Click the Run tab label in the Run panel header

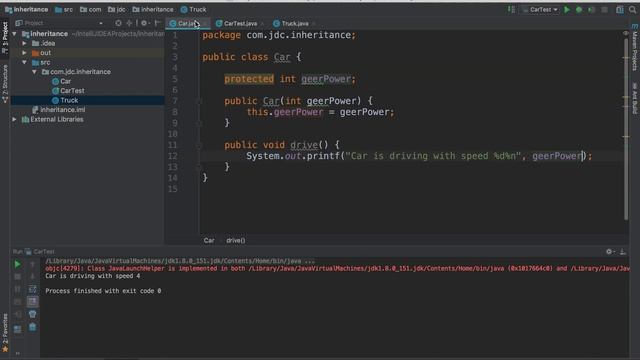coord(18,252)
